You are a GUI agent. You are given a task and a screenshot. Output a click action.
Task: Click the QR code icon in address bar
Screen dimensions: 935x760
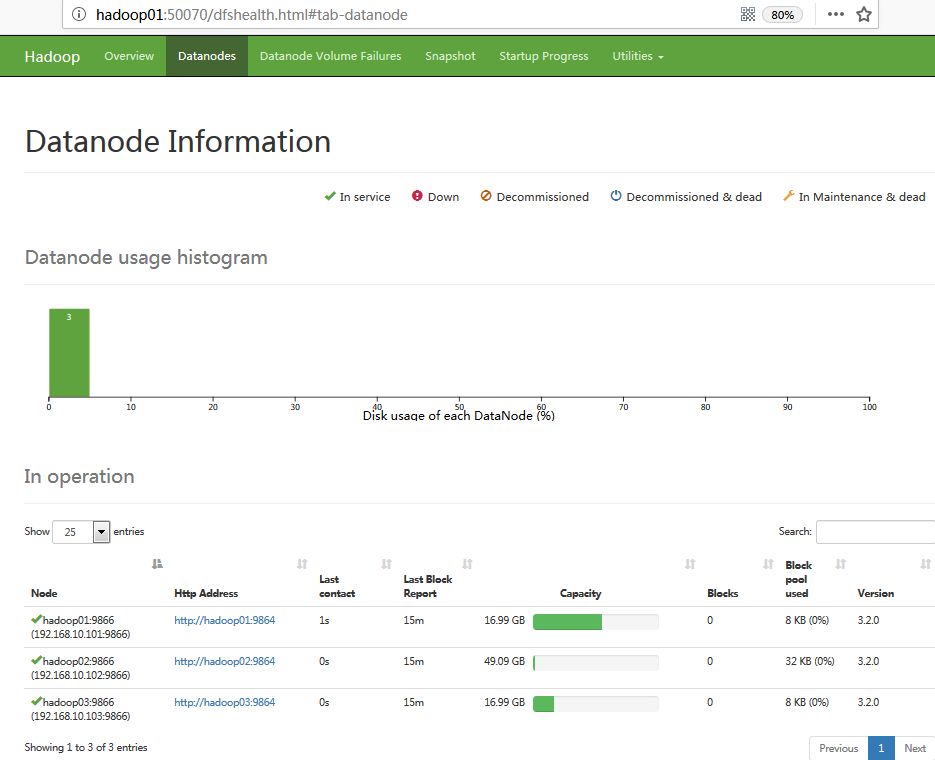pyautogui.click(x=747, y=14)
